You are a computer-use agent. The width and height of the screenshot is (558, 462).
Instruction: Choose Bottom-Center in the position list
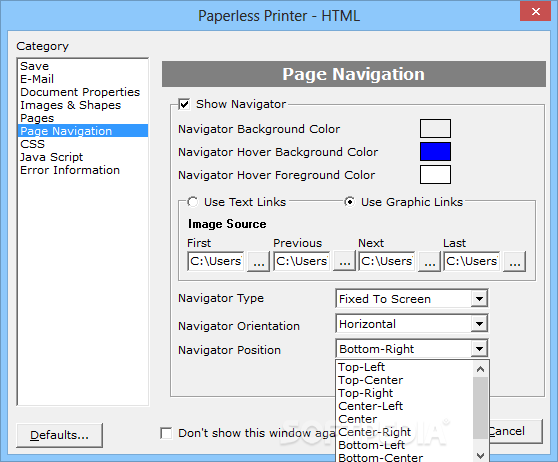[x=405, y=457]
